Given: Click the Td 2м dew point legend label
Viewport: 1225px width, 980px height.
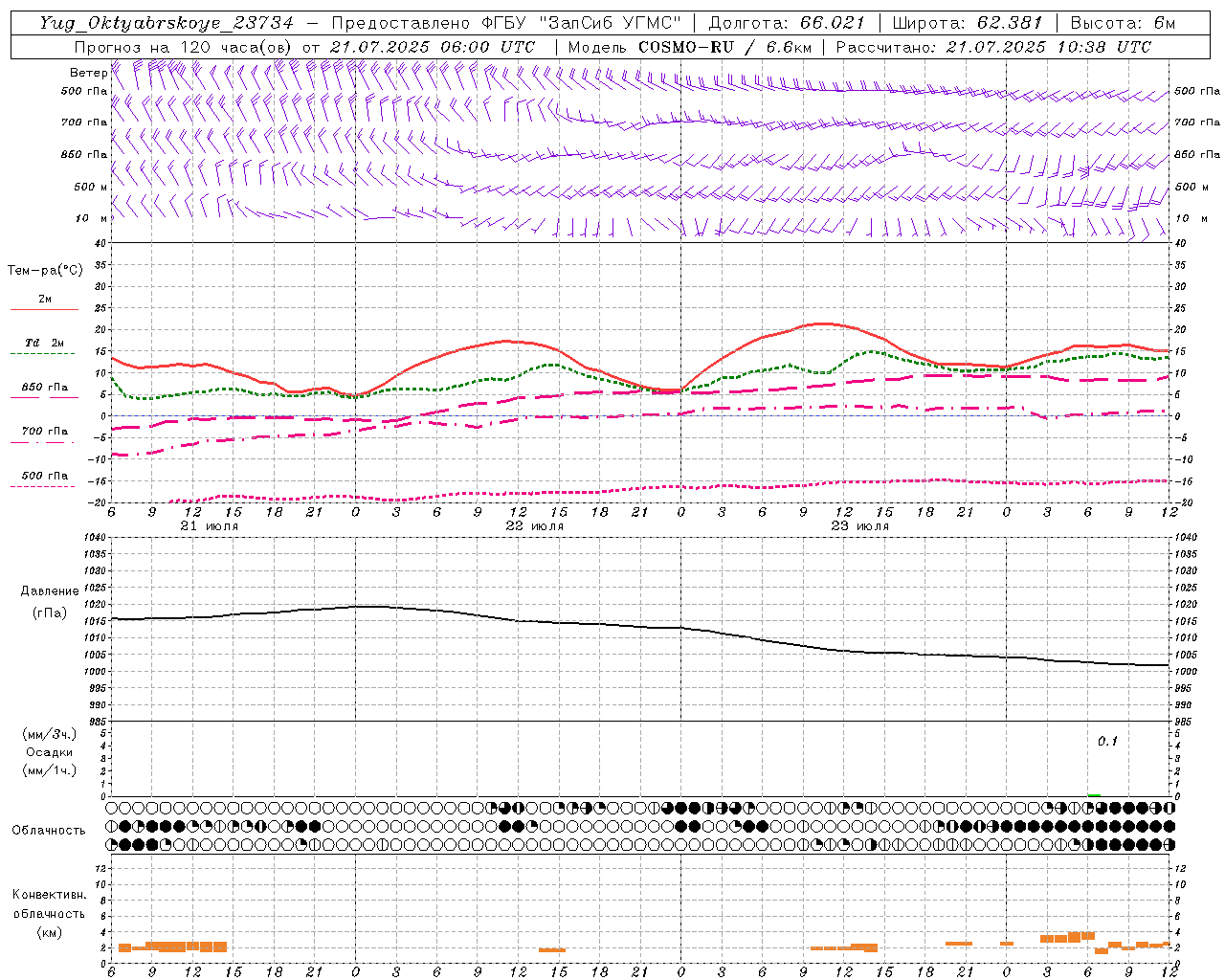Looking at the screenshot, I should pyautogui.click(x=44, y=343).
